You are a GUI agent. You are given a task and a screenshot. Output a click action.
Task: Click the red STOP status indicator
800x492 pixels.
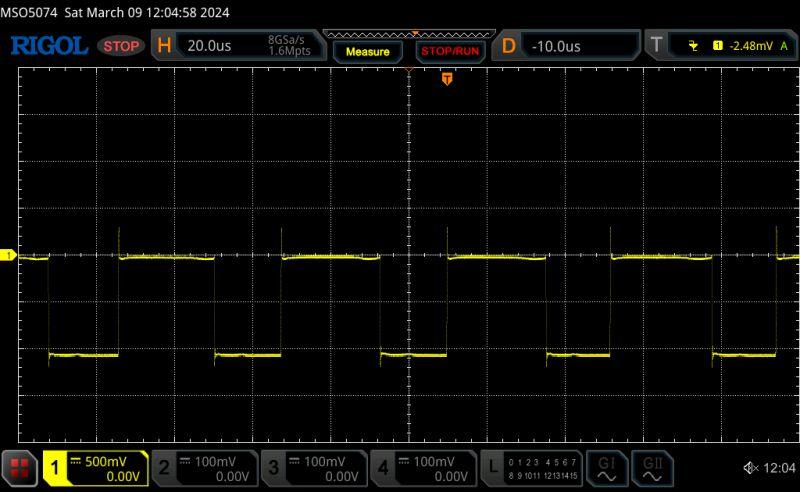(122, 46)
